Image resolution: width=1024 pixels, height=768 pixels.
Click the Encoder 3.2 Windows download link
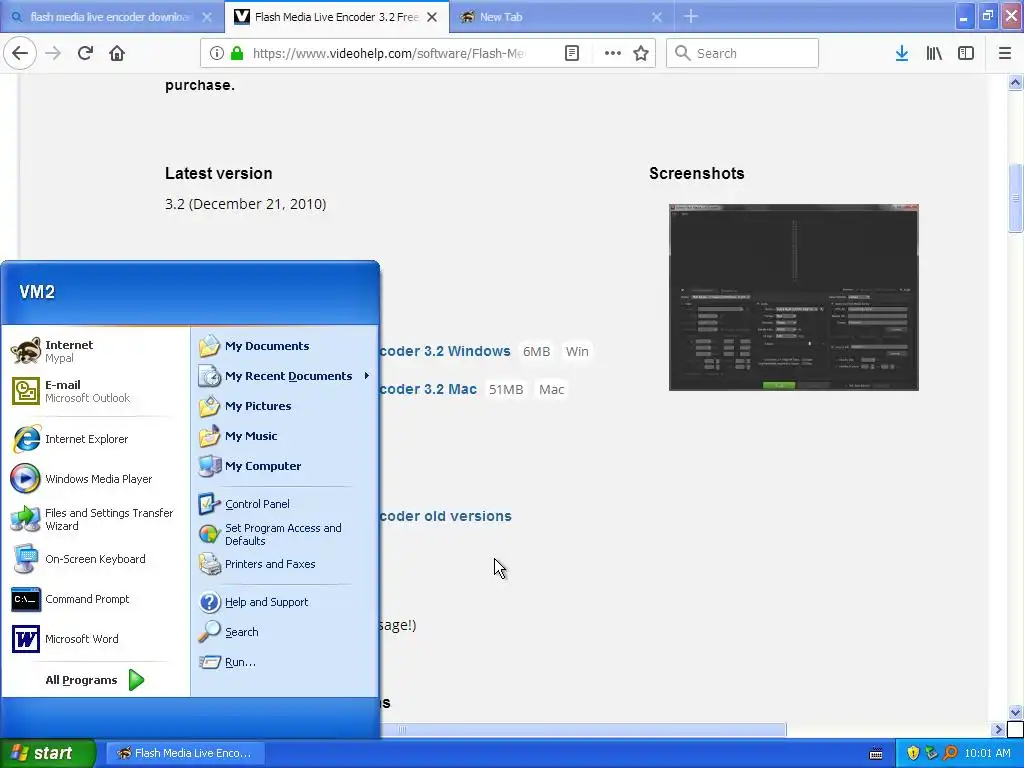click(x=445, y=351)
